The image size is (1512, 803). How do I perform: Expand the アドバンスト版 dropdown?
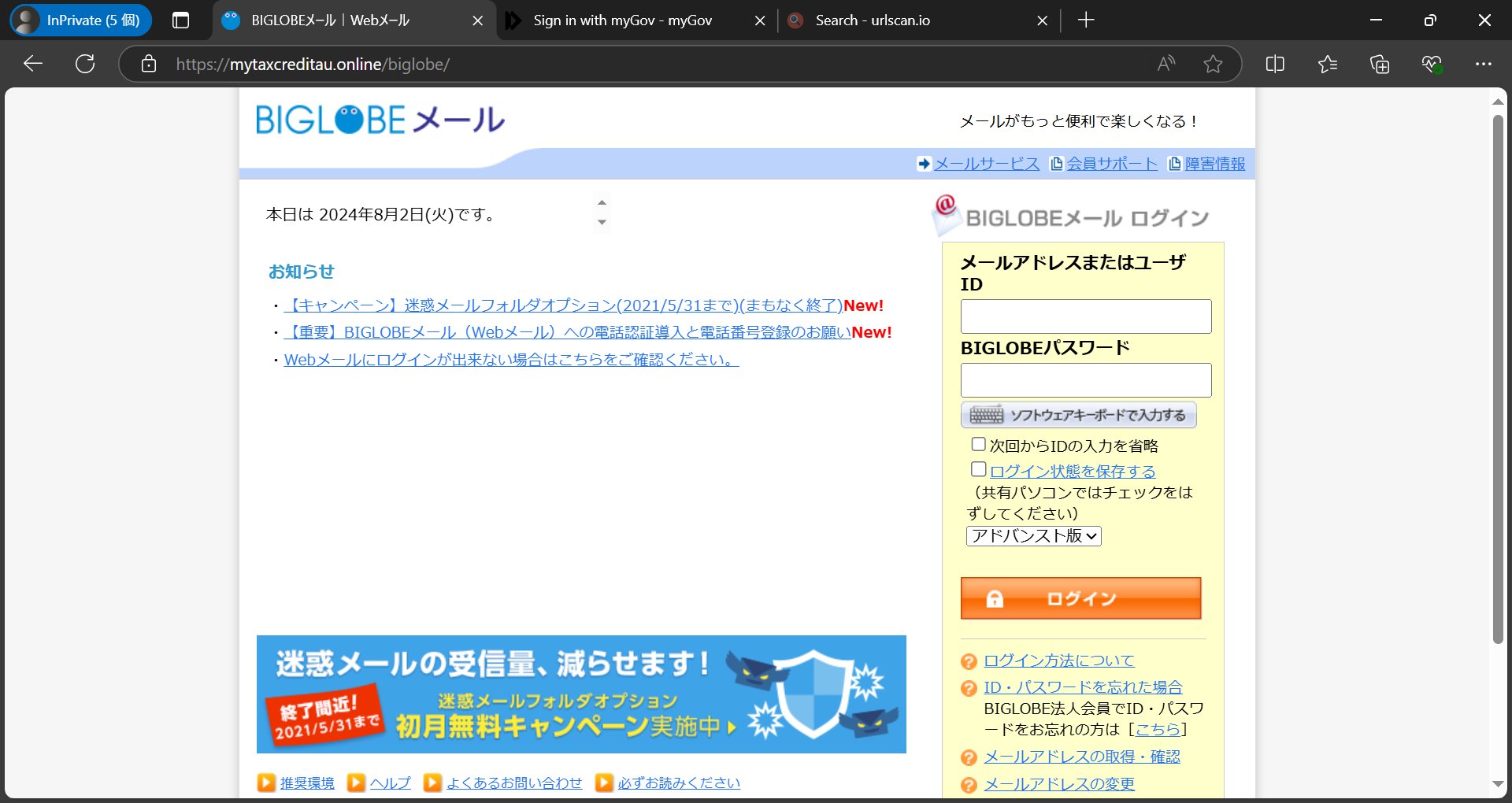point(1034,536)
